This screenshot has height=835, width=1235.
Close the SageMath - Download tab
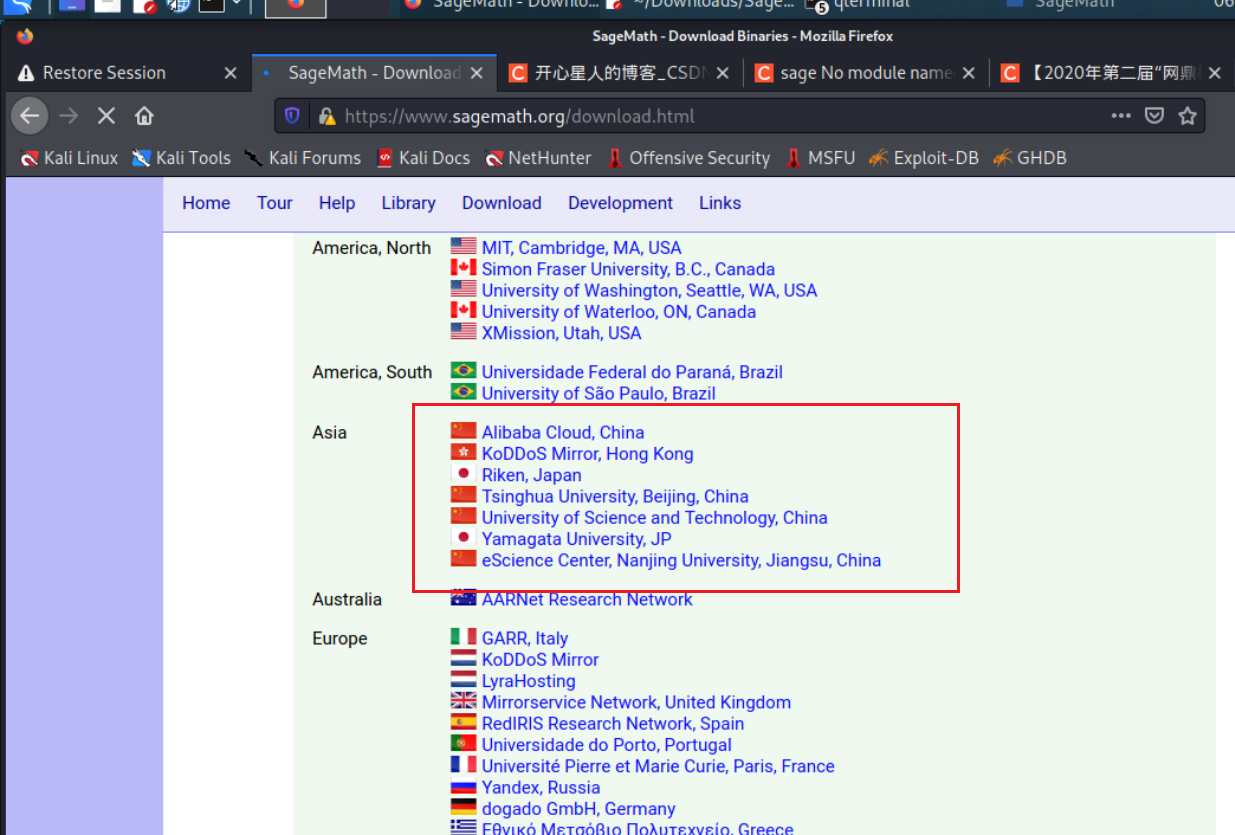477,73
